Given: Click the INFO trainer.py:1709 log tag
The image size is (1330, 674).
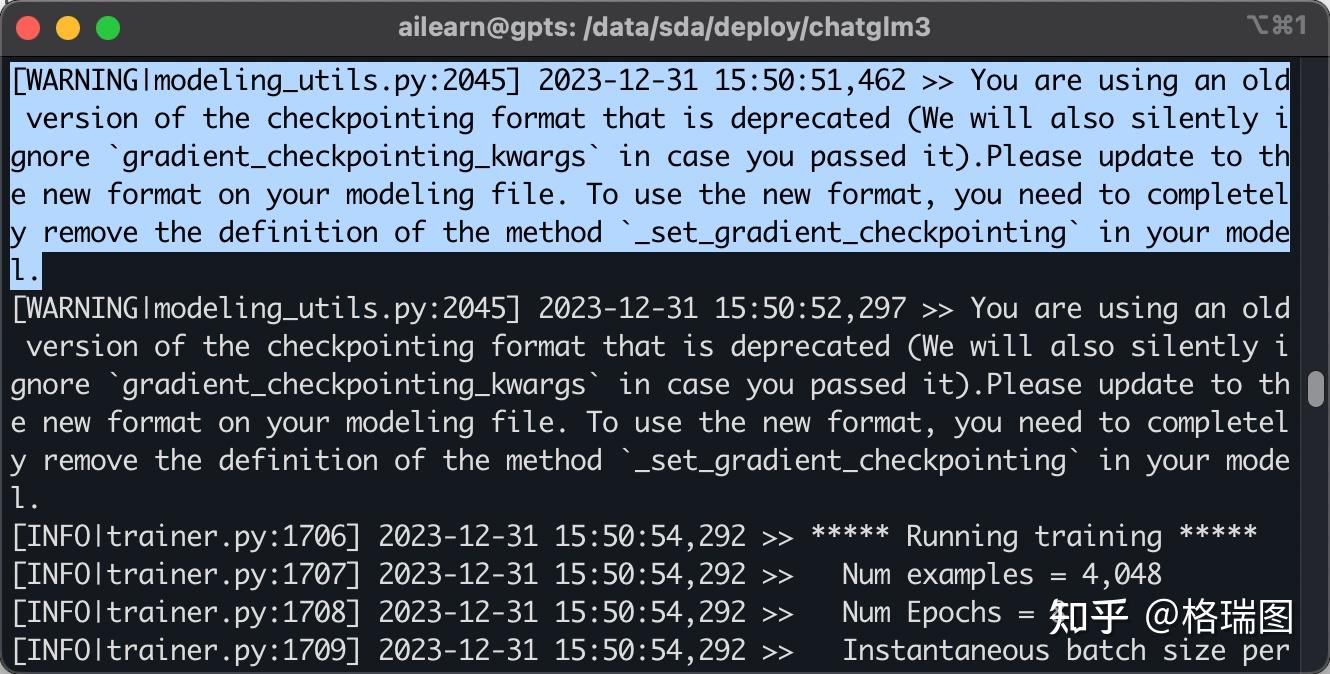Looking at the screenshot, I should tap(186, 650).
